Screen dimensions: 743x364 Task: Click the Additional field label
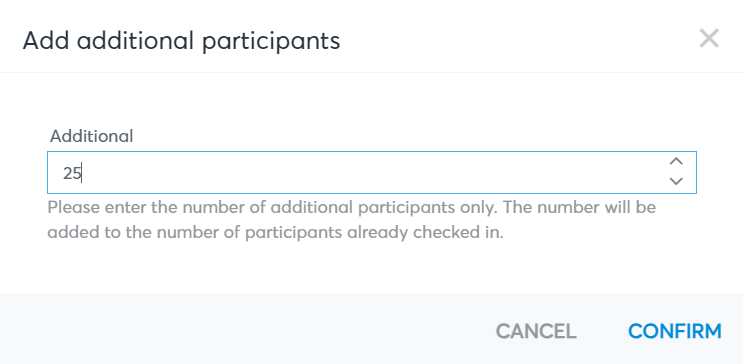click(91, 136)
